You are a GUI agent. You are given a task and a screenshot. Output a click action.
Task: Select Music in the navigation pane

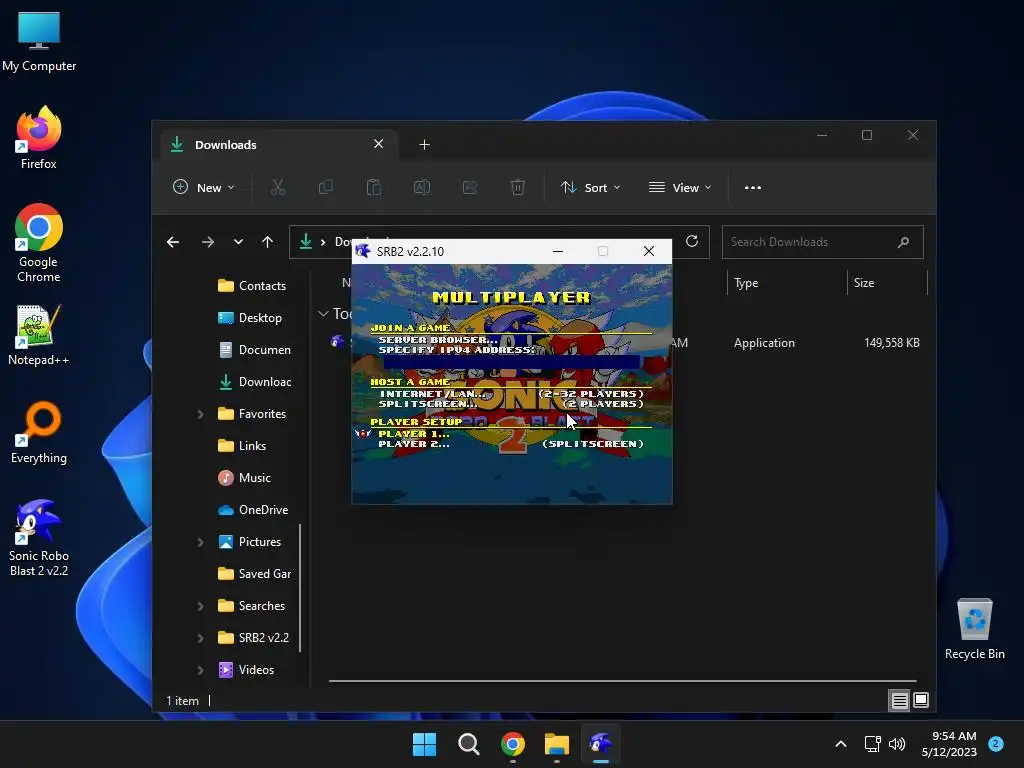(x=244, y=478)
